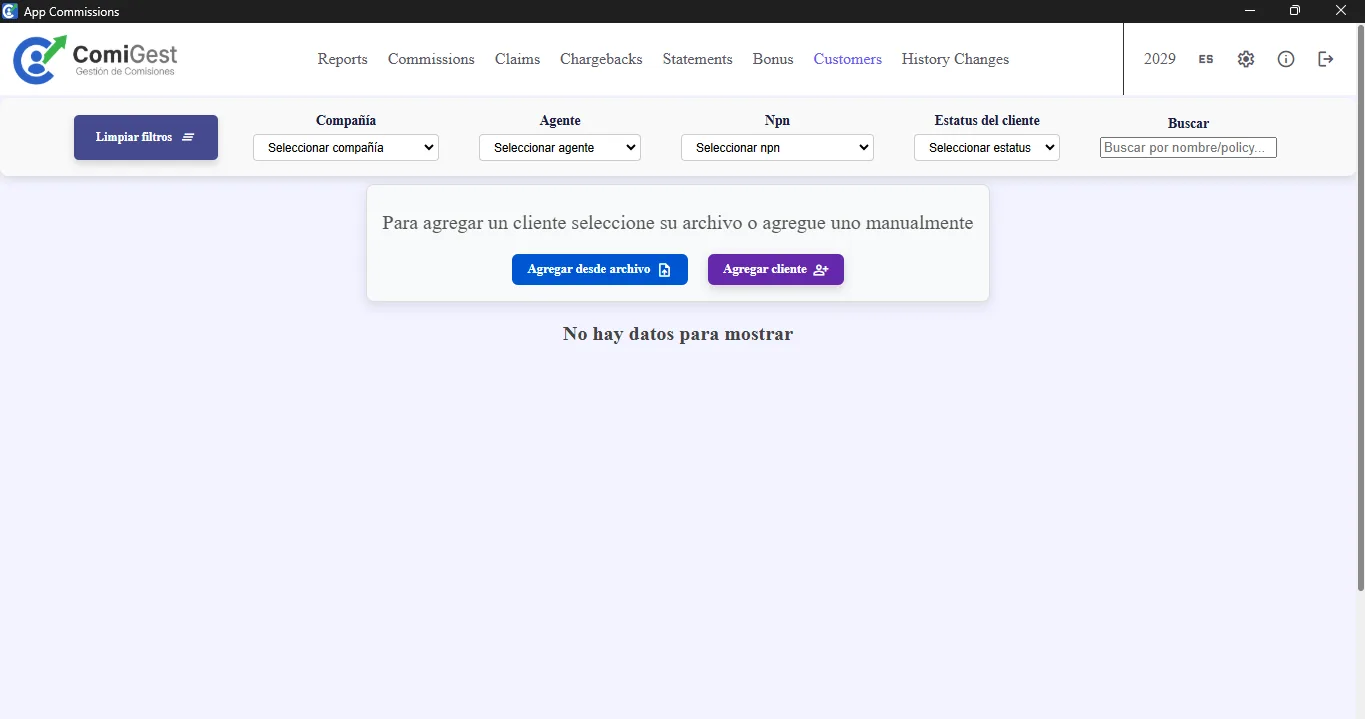
Task: Go to Commissions section
Action: tap(431, 59)
